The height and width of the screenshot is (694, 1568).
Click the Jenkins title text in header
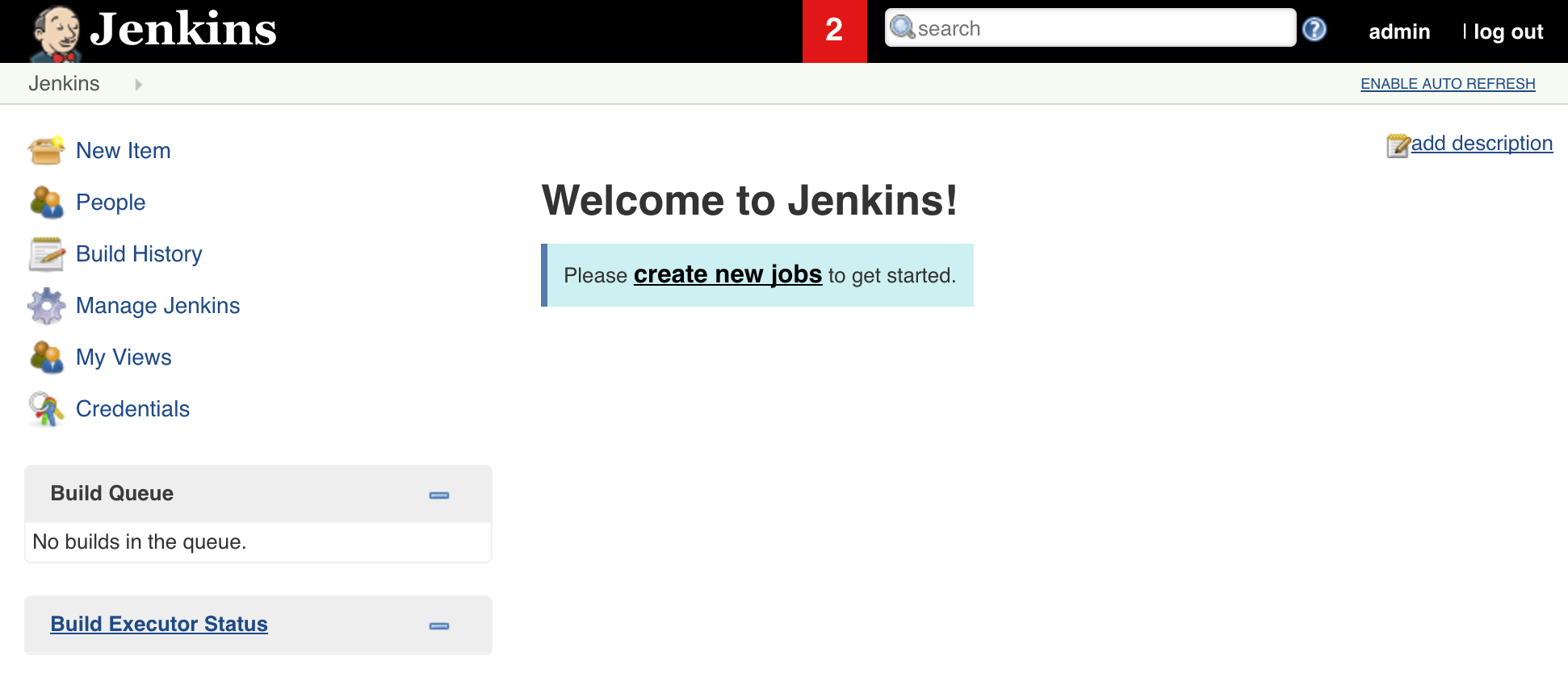click(x=183, y=29)
